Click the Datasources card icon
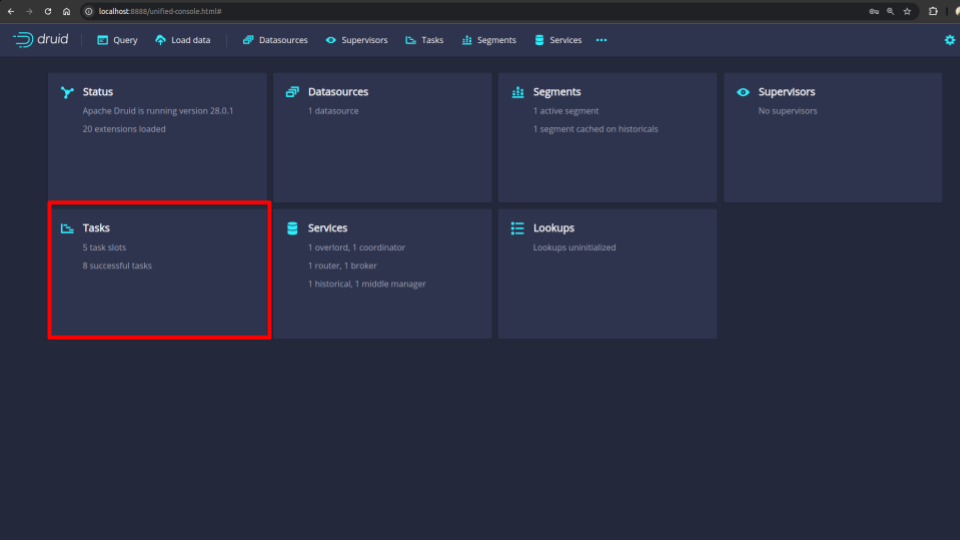 pos(292,92)
